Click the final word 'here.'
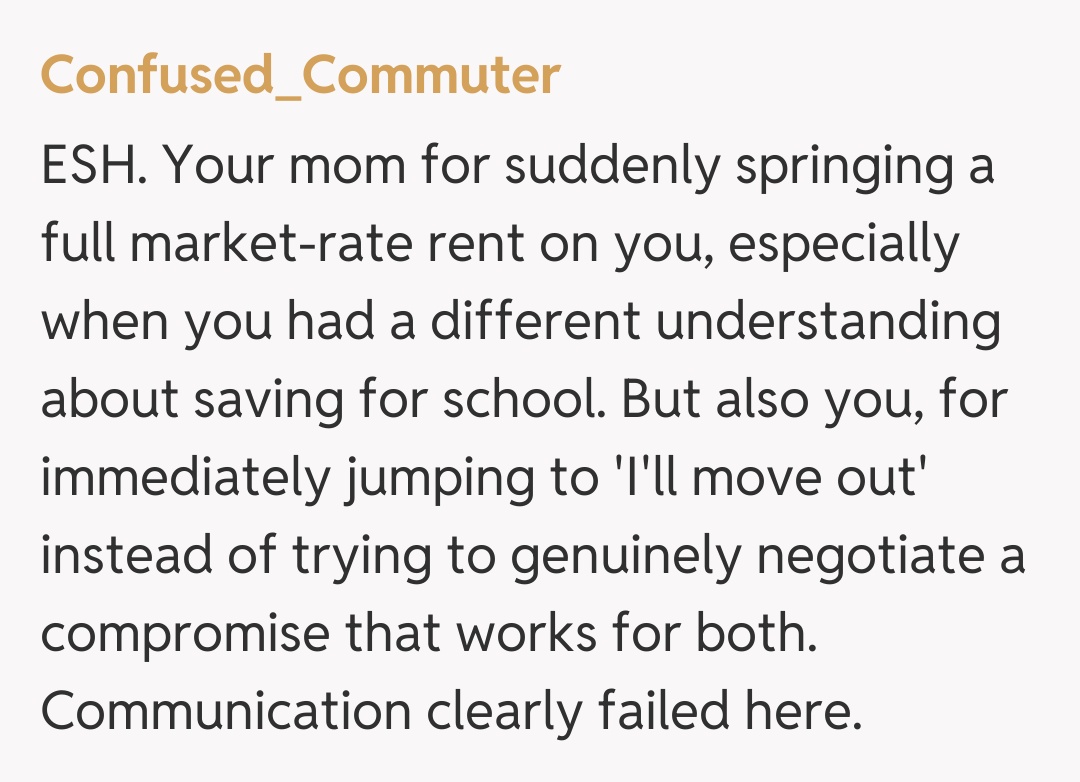Image resolution: width=1080 pixels, height=782 pixels. [x=803, y=711]
